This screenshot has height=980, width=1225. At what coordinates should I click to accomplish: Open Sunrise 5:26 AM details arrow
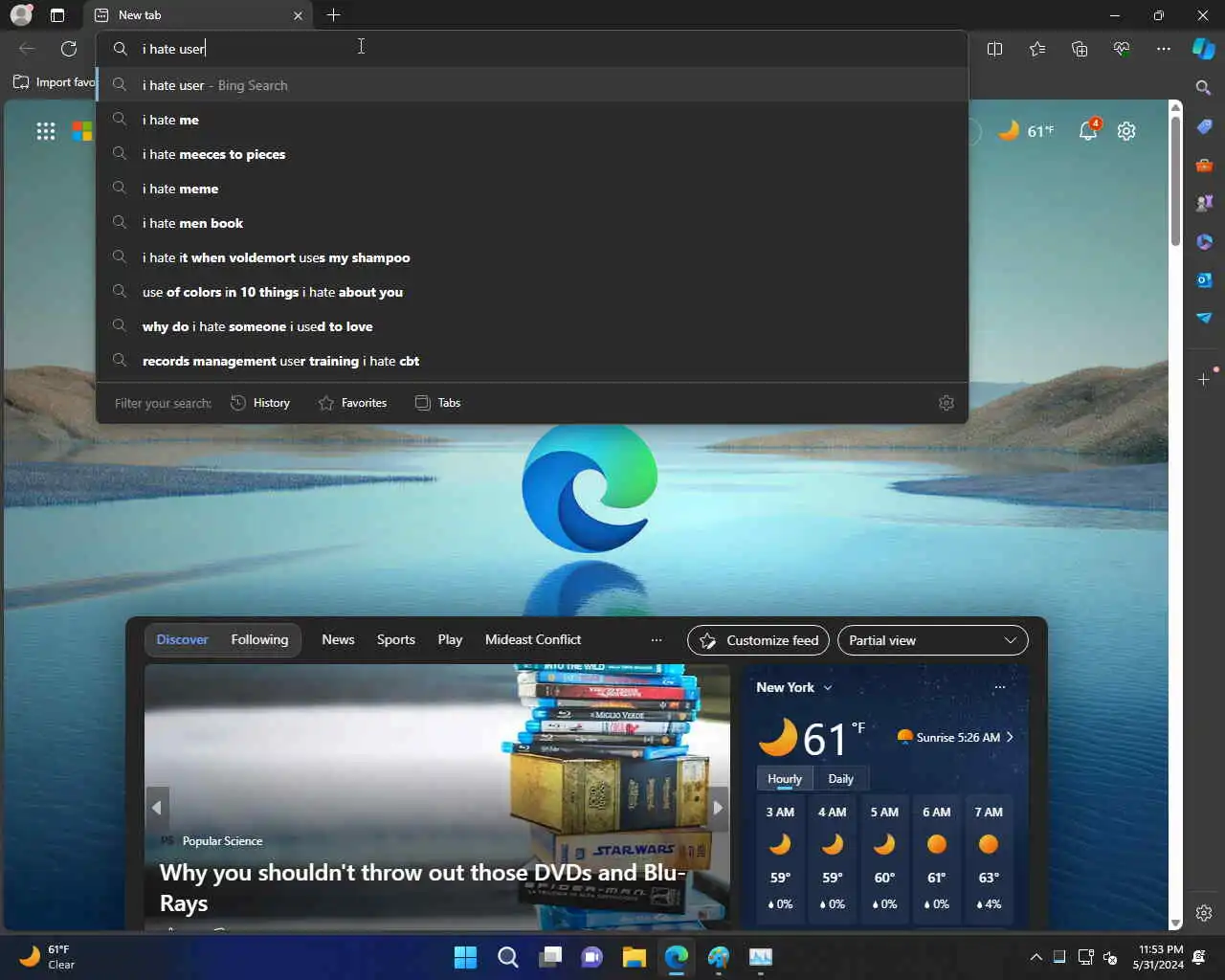click(x=1010, y=737)
